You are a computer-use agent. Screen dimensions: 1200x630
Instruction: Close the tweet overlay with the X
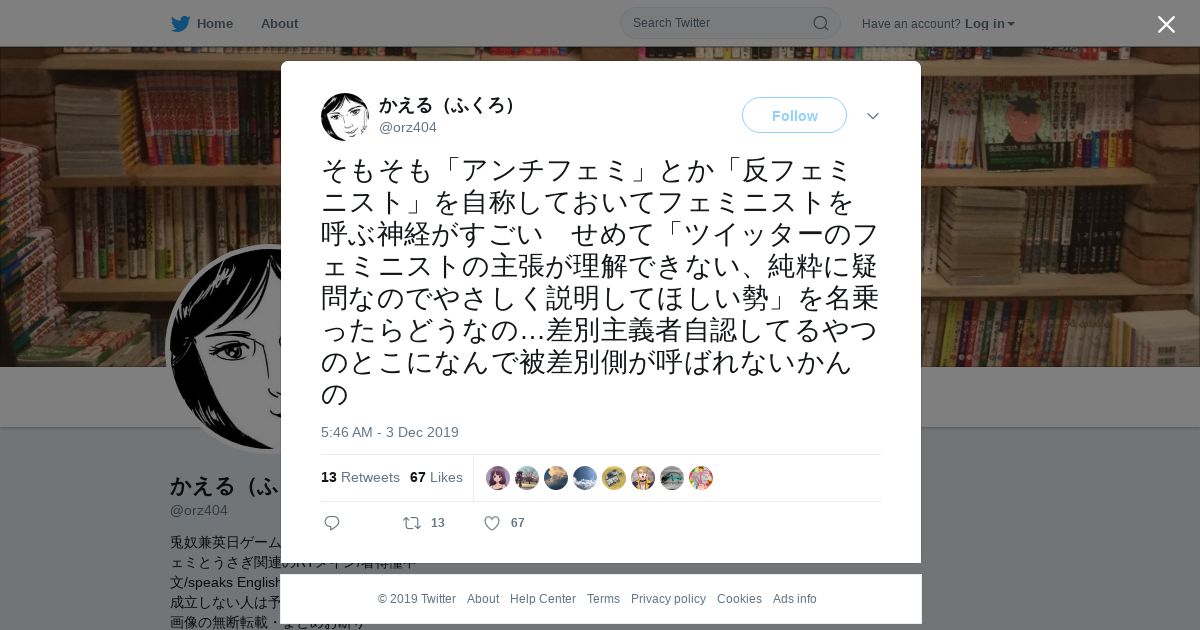(1166, 24)
